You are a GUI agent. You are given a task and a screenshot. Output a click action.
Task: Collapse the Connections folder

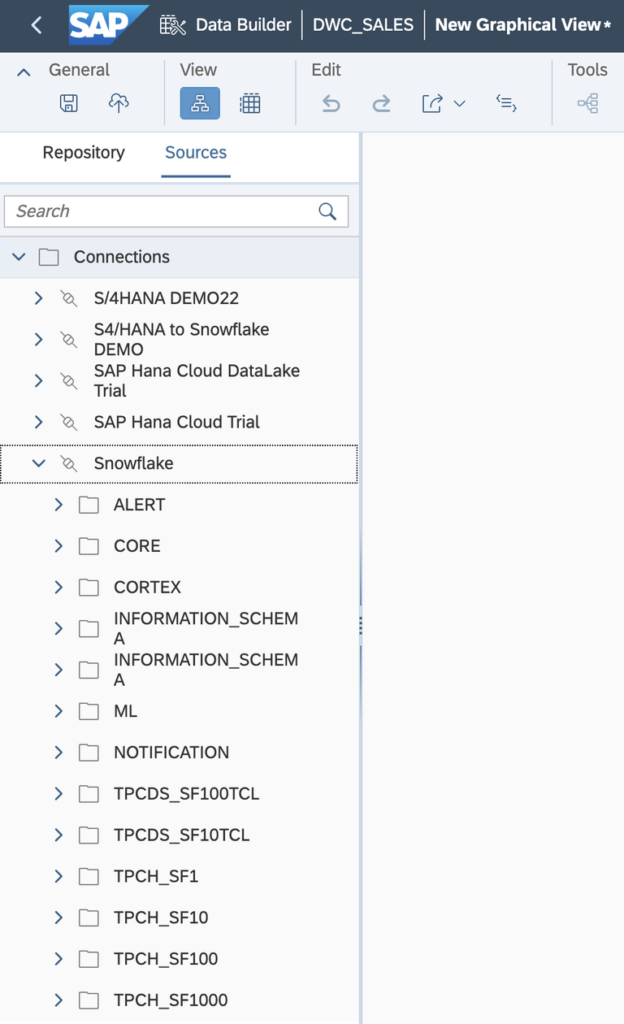pyautogui.click(x=19, y=257)
